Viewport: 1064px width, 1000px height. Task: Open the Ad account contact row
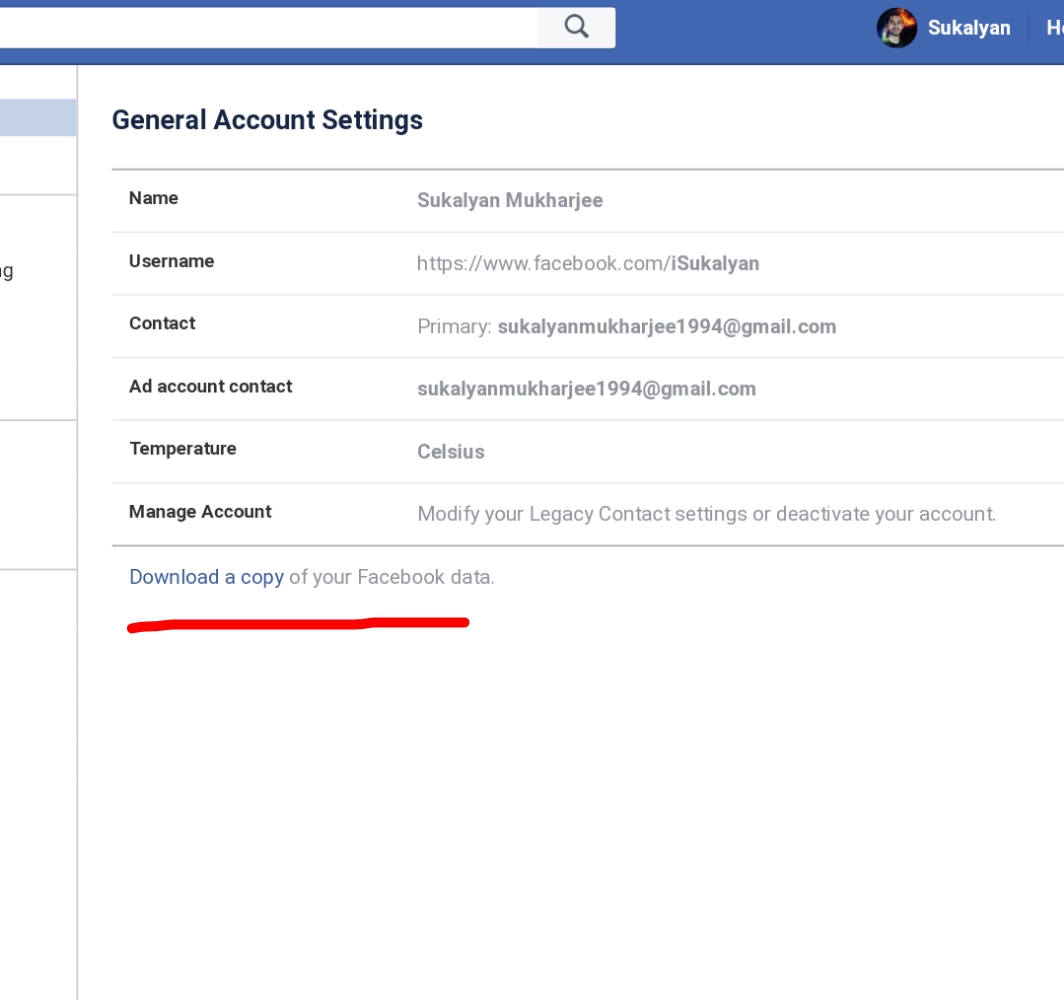pos(588,389)
